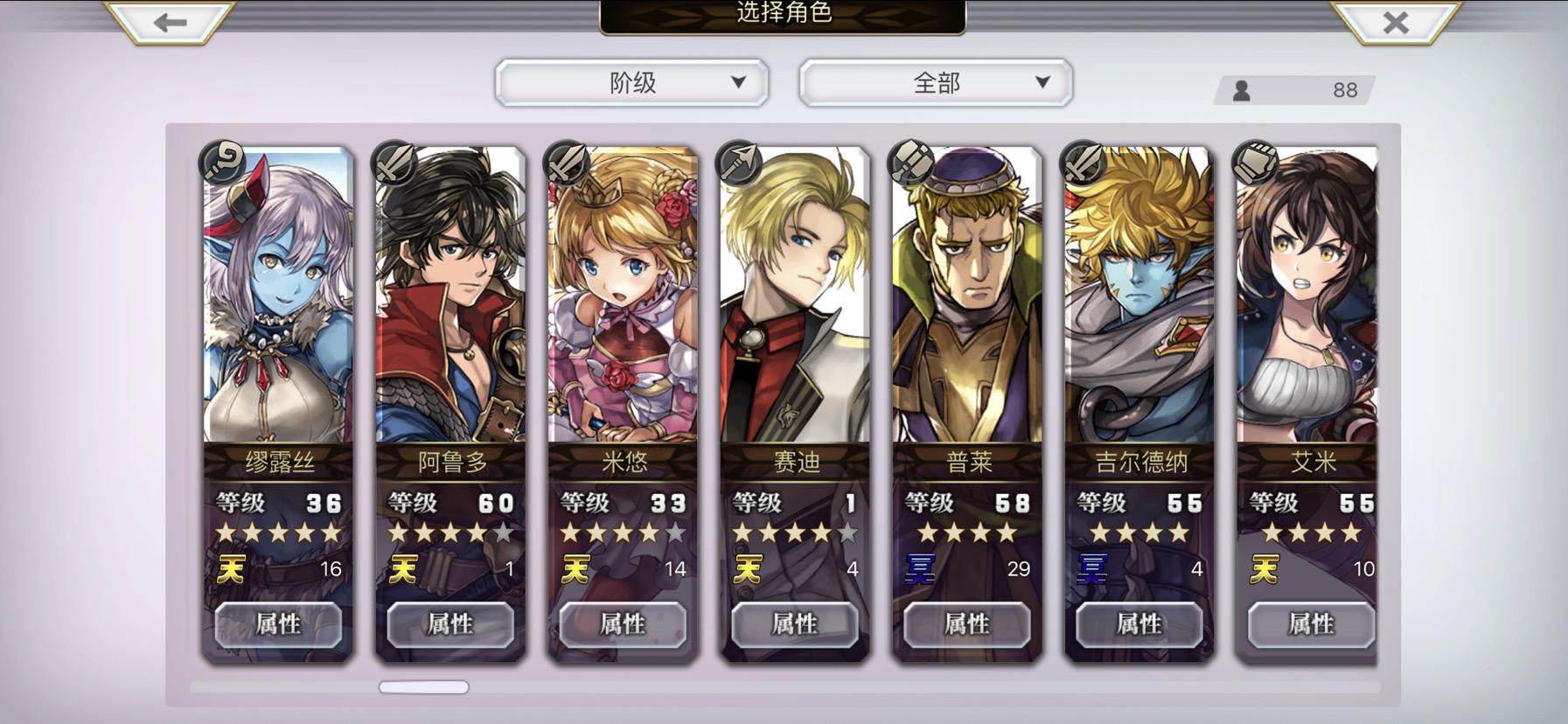Pick the 吉尔德纳 character portrait
This screenshot has width=1568, height=724.
(x=1139, y=296)
